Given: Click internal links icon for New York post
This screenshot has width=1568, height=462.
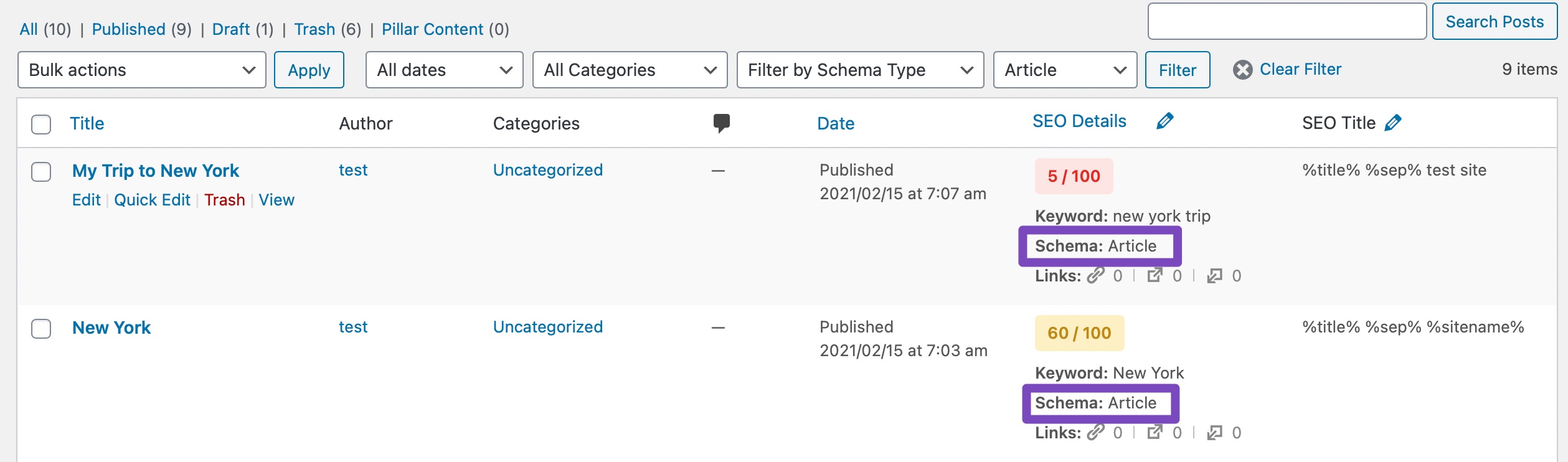Looking at the screenshot, I should click(x=1096, y=432).
